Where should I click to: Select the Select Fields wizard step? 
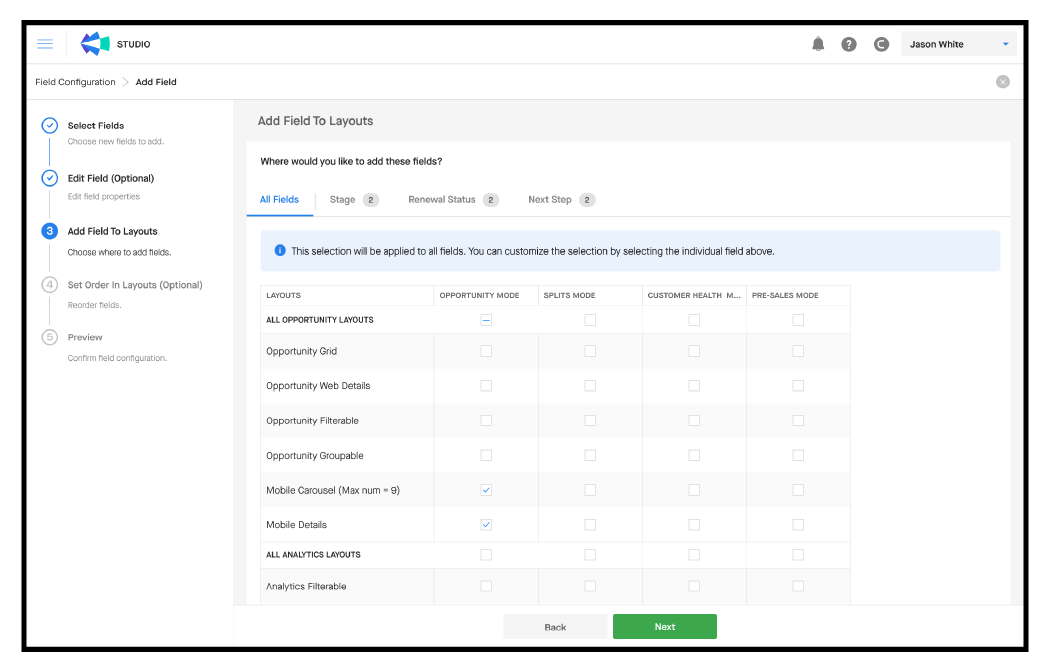pyautogui.click(x=96, y=125)
